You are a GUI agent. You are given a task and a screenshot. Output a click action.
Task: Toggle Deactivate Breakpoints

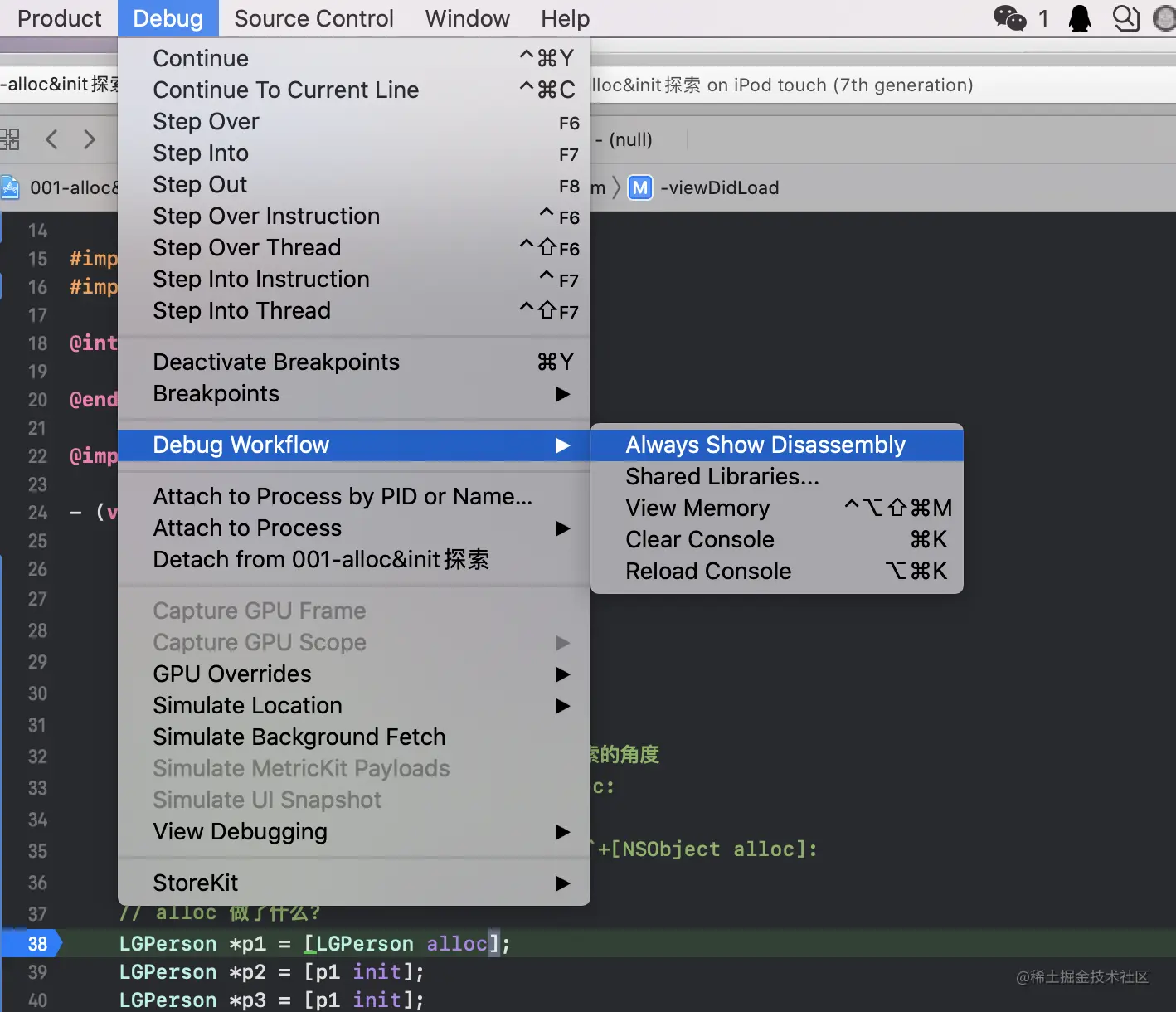(x=354, y=362)
